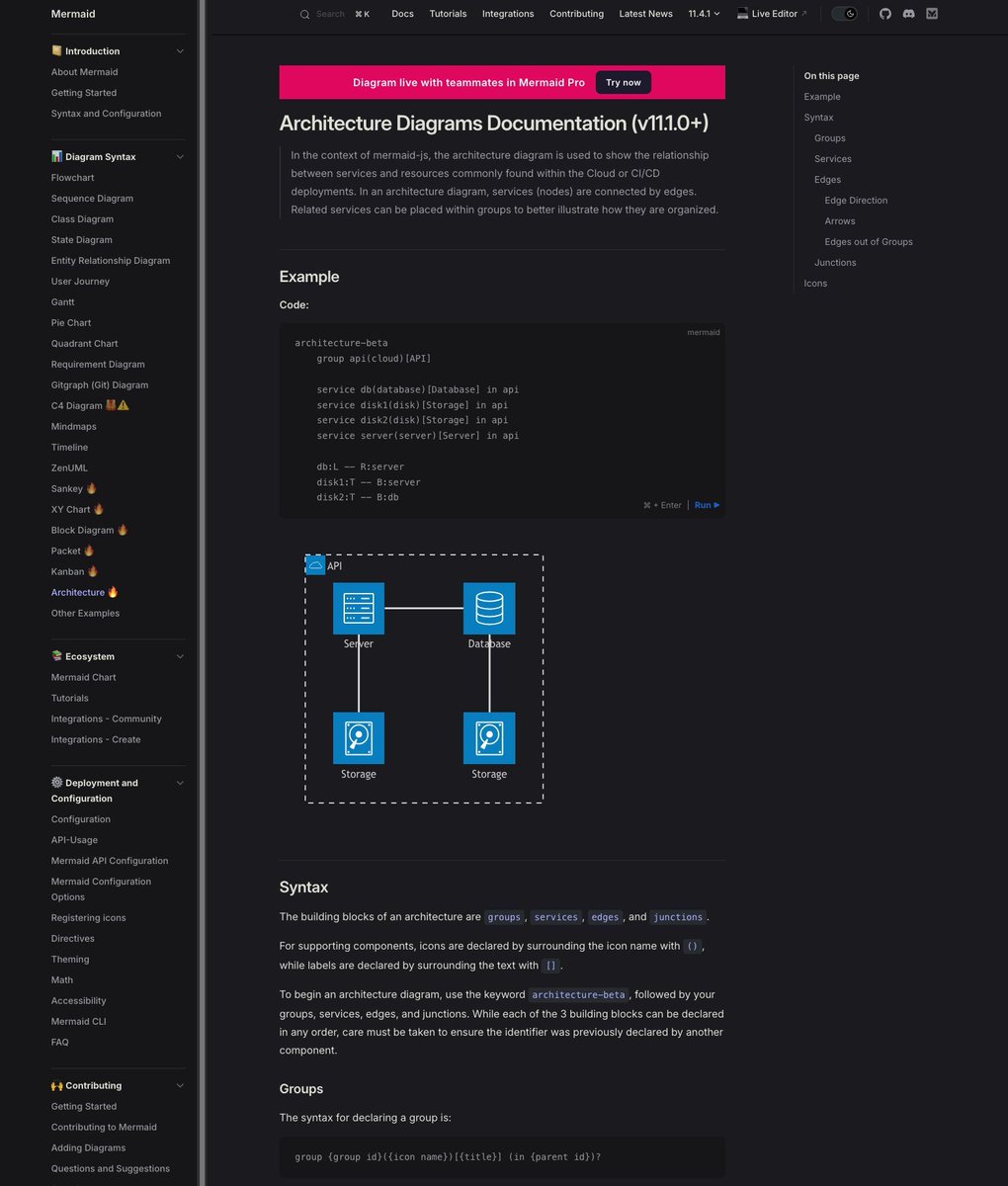
Task: Open State Diagram page
Action: click(82, 240)
